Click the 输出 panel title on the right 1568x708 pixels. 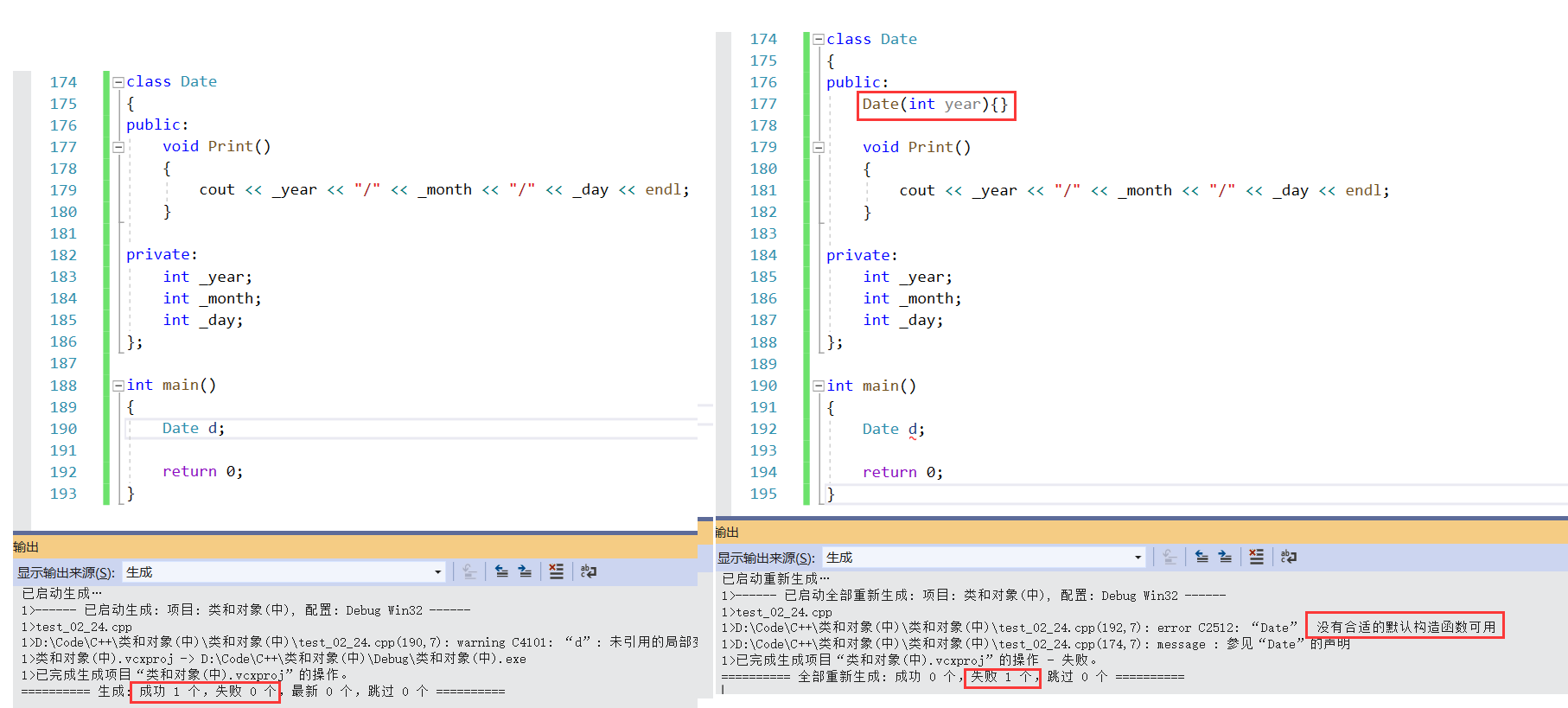click(727, 532)
